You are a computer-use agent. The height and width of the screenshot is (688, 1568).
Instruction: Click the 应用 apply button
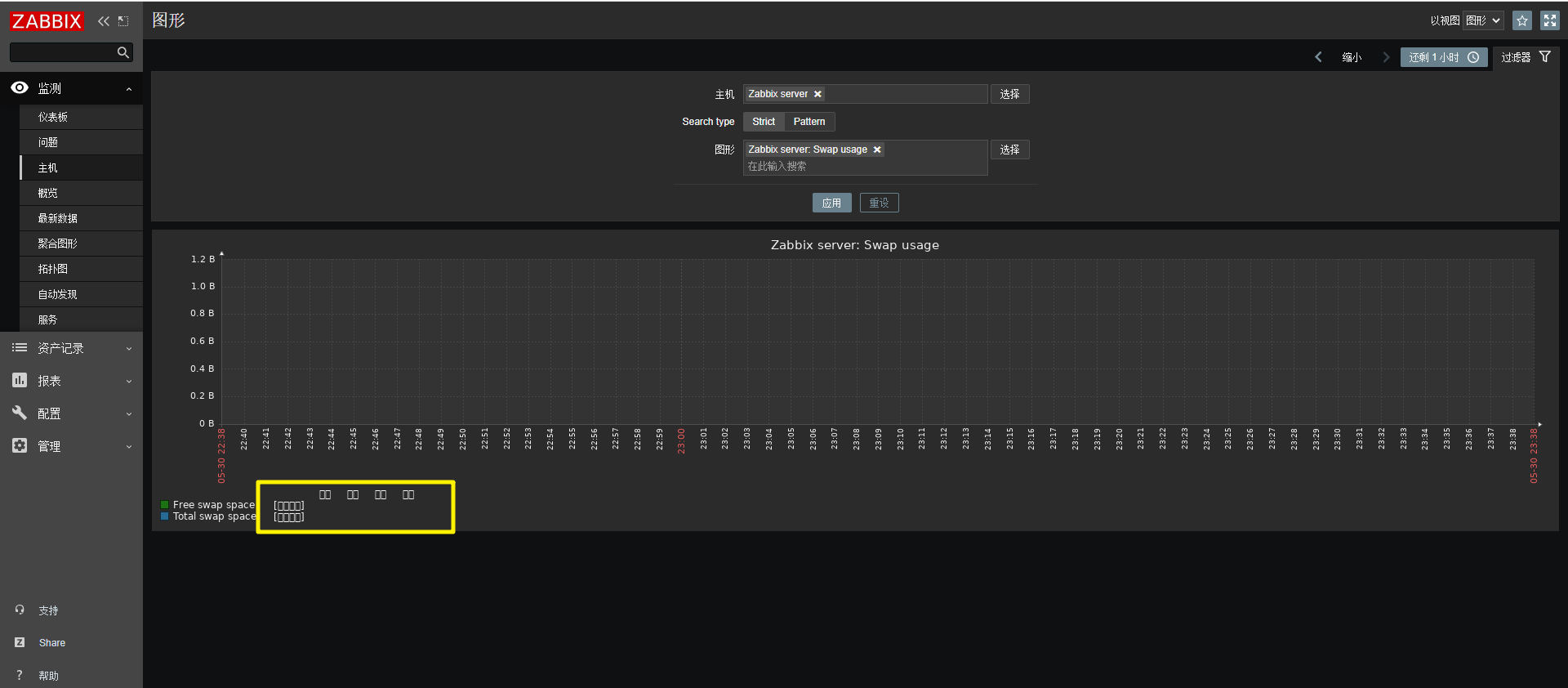831,203
